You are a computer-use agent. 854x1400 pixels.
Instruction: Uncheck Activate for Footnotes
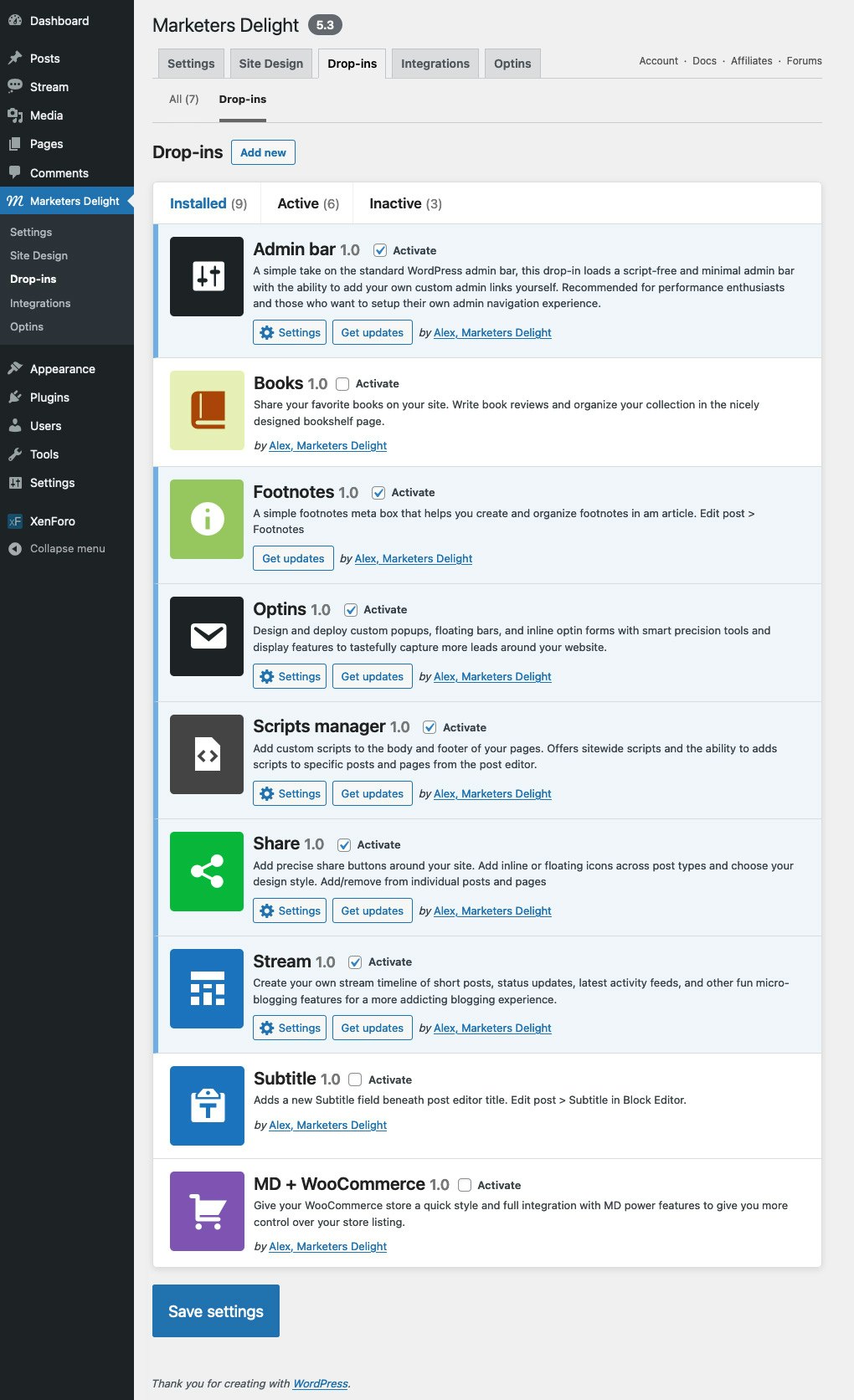(378, 493)
